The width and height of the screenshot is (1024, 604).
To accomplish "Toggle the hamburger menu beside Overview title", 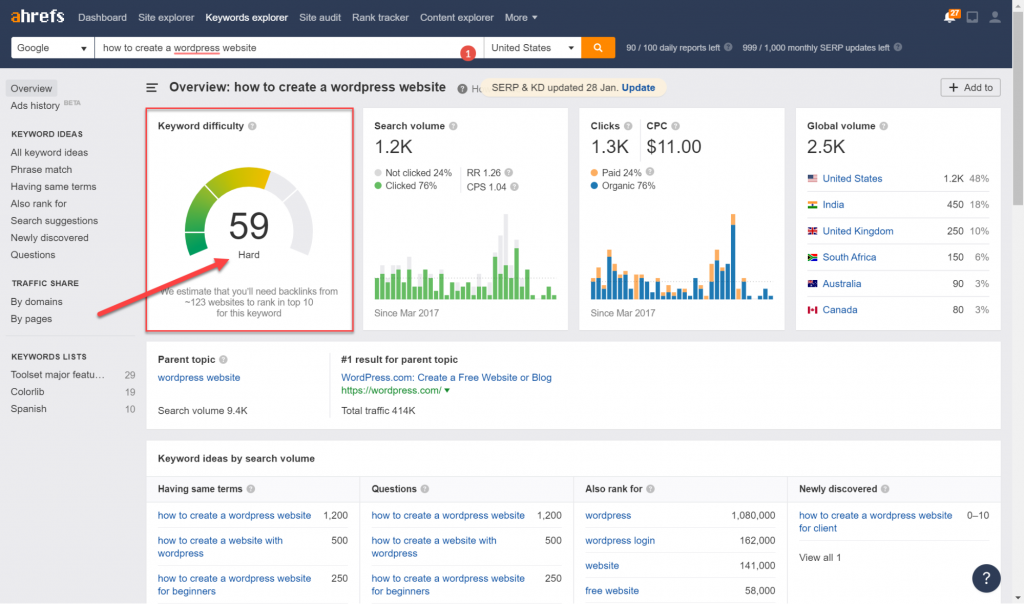I will click(152, 87).
